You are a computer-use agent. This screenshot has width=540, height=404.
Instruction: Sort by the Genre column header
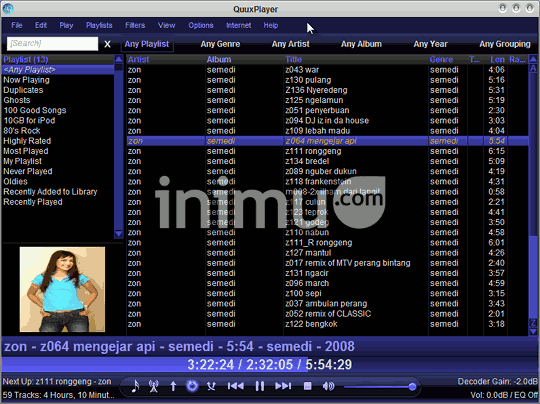click(x=448, y=60)
